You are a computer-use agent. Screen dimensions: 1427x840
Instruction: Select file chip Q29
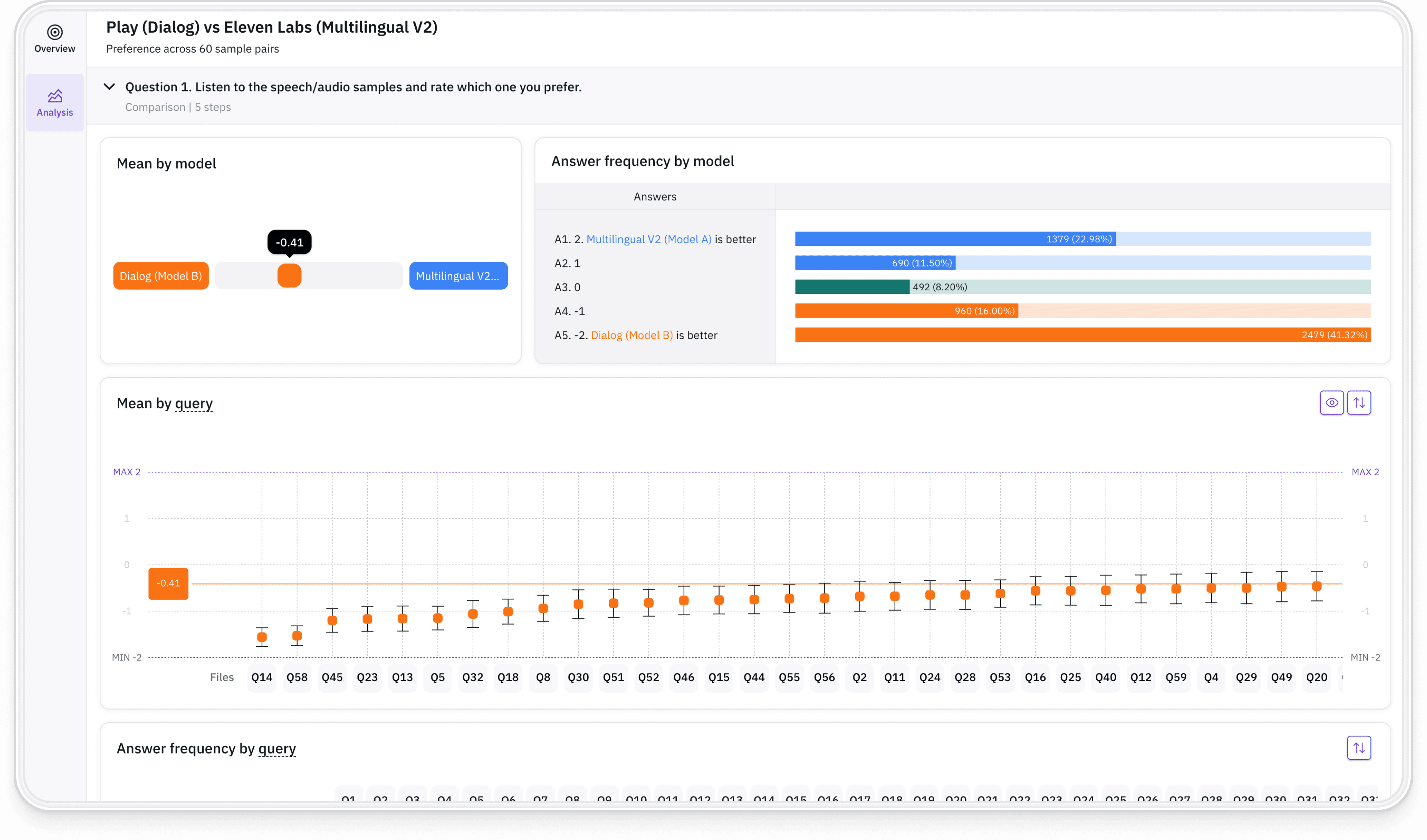click(x=1246, y=677)
